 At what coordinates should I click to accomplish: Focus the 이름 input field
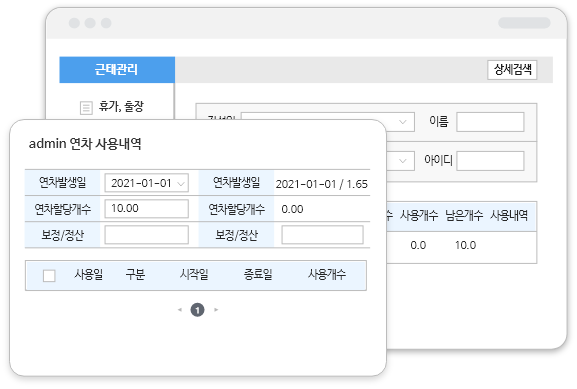click(x=490, y=122)
